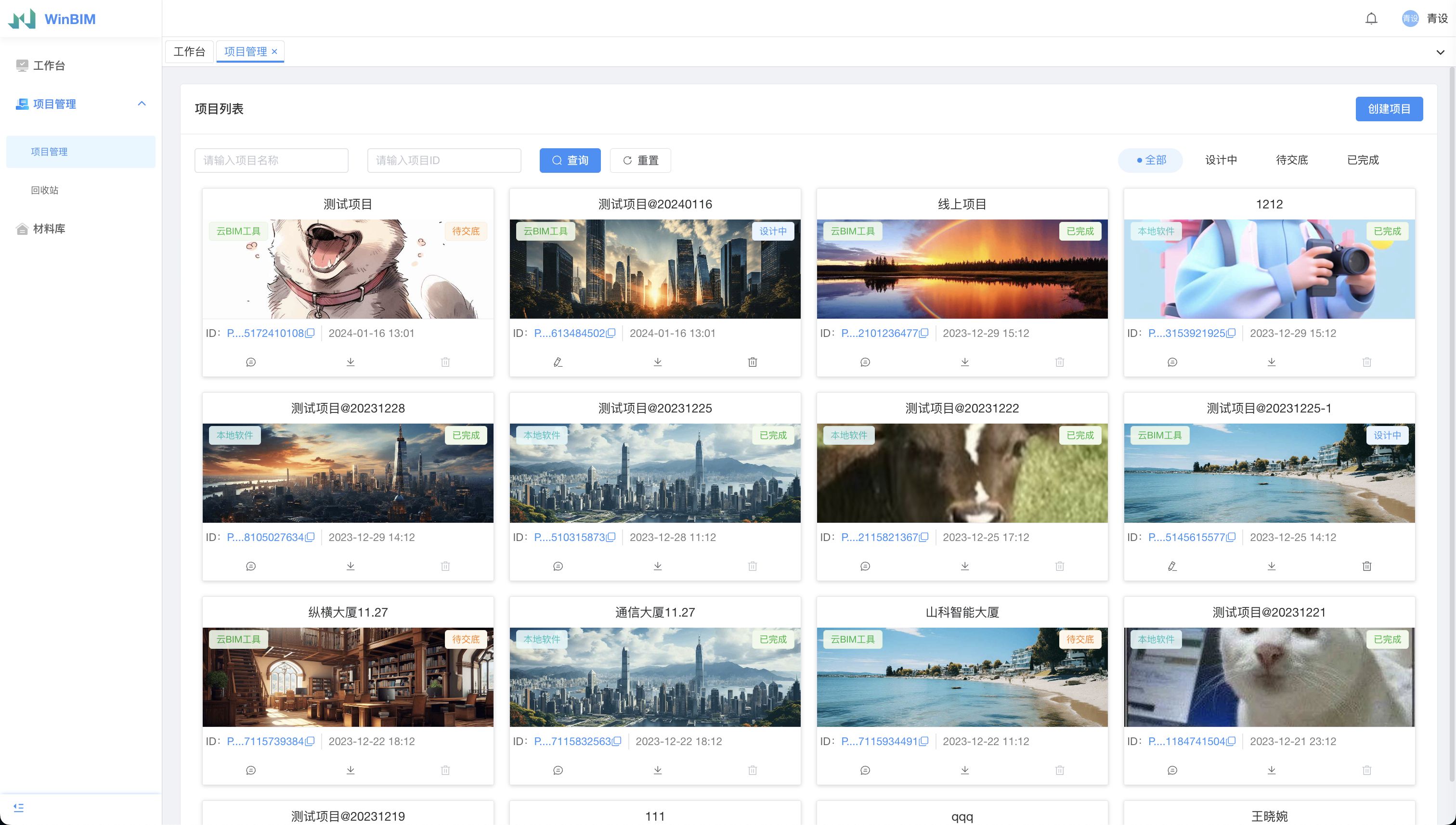
Task: Open comments for 测试项目@20231228
Action: [251, 566]
